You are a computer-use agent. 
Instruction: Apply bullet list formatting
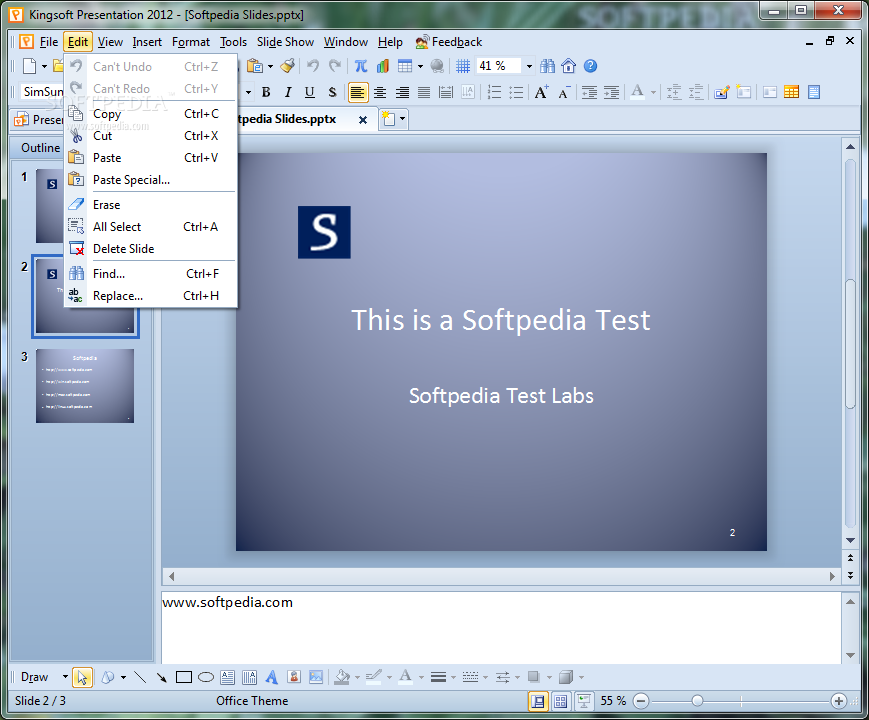click(x=517, y=92)
